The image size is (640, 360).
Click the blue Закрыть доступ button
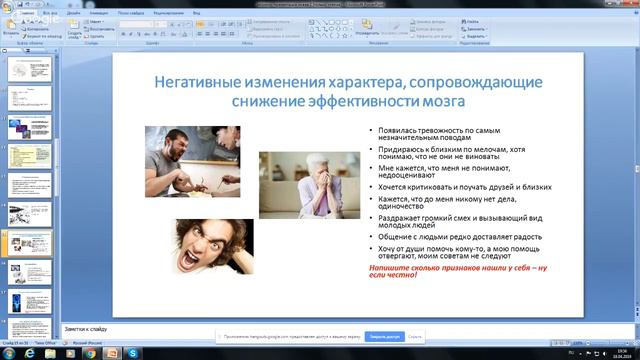point(384,337)
